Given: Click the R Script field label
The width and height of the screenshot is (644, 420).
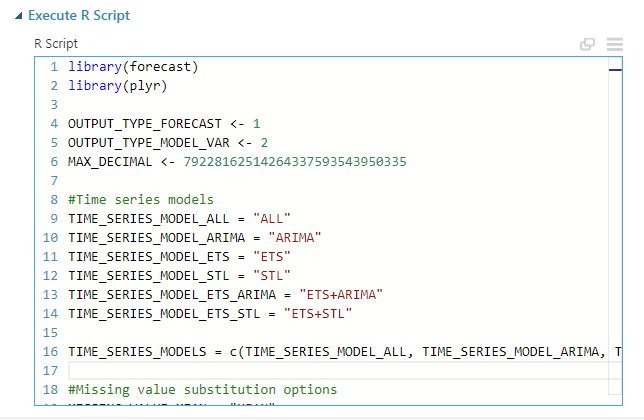Looking at the screenshot, I should (56, 44).
